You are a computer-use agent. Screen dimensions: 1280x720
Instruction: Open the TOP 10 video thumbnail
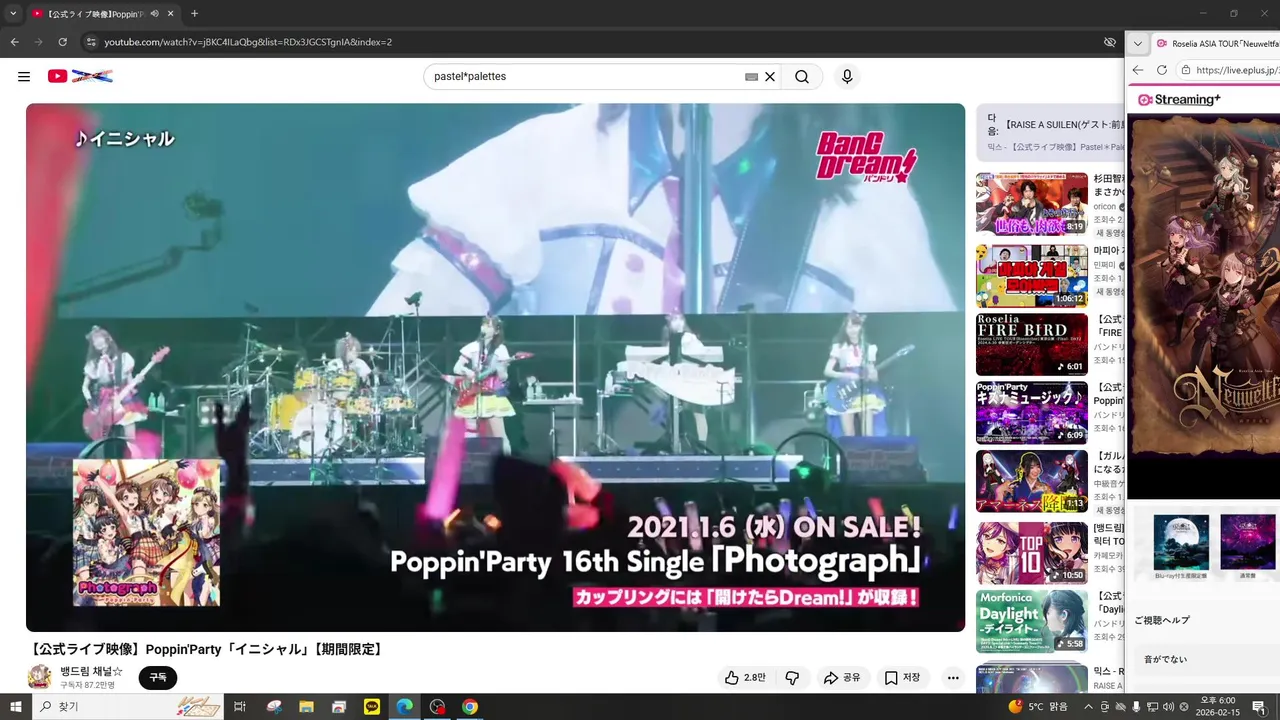[x=1031, y=552]
